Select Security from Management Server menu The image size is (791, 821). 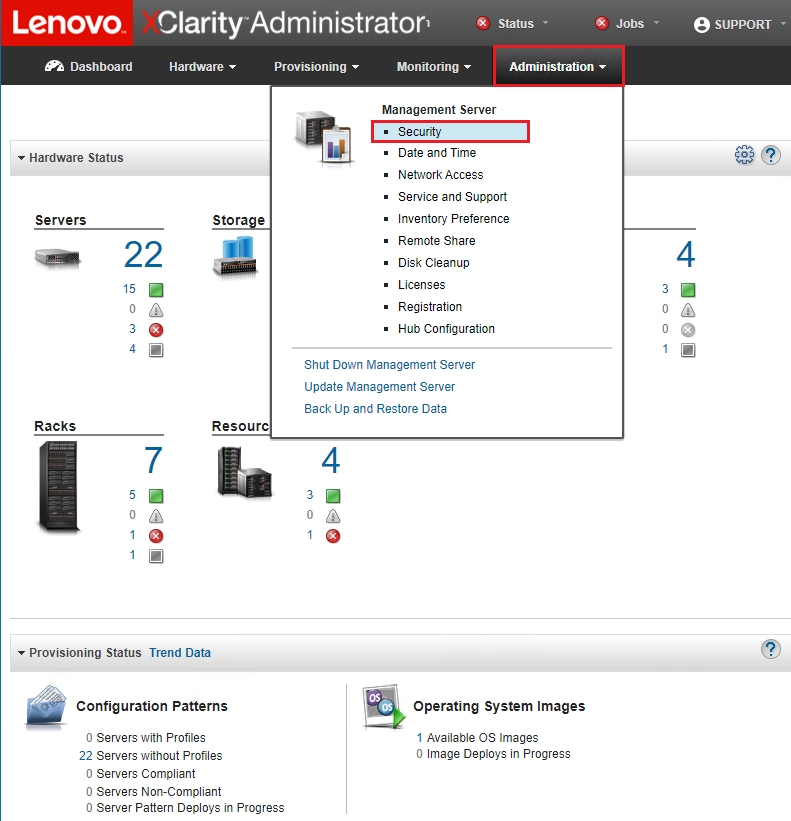pos(419,131)
